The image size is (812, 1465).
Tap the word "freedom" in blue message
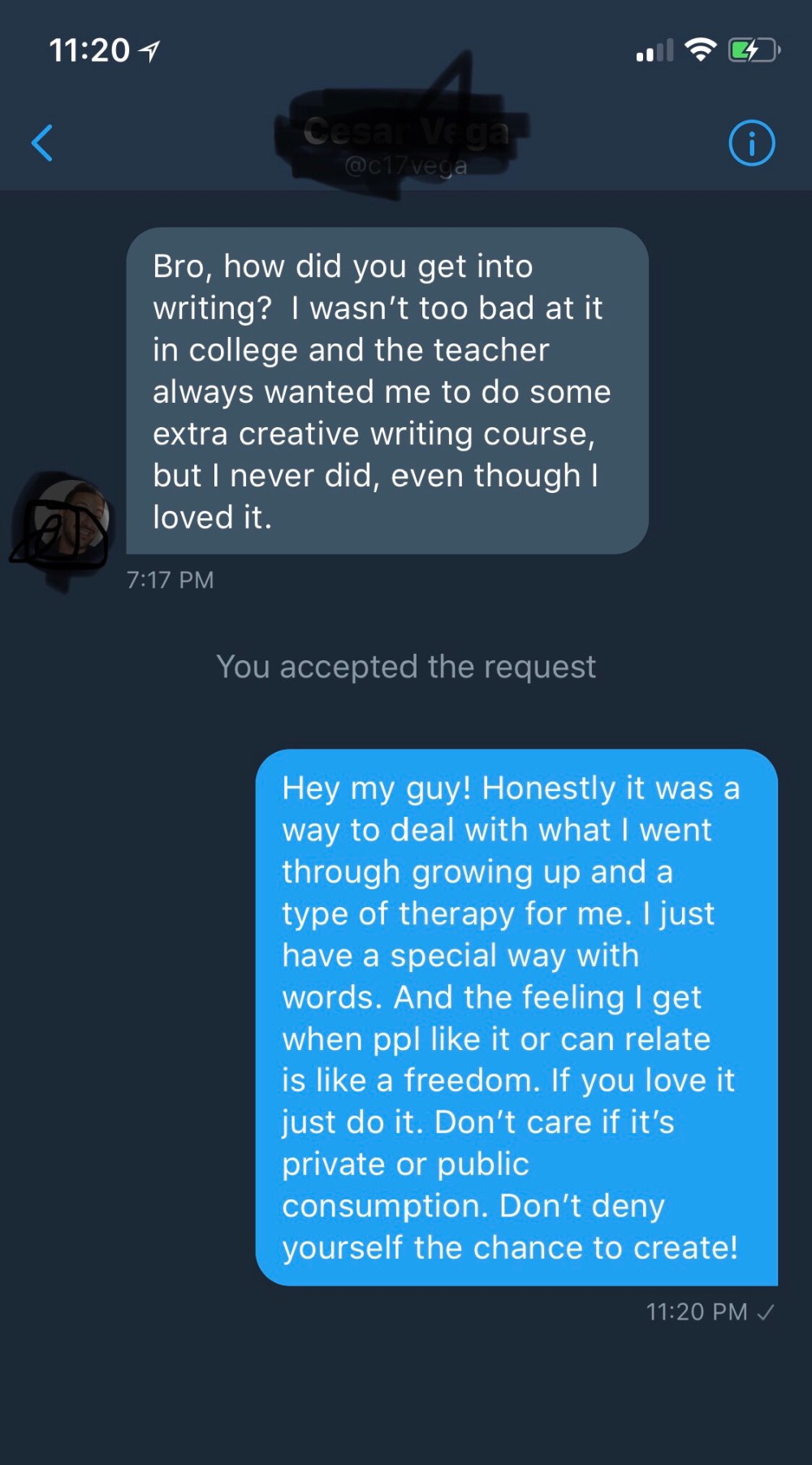(471, 1080)
